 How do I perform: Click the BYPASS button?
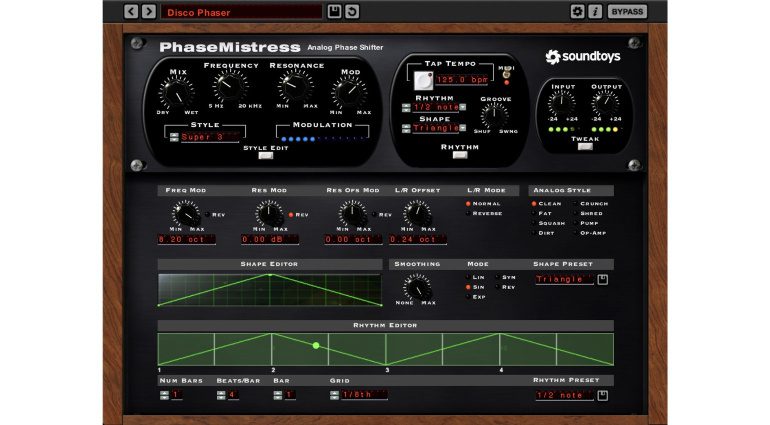coord(627,11)
